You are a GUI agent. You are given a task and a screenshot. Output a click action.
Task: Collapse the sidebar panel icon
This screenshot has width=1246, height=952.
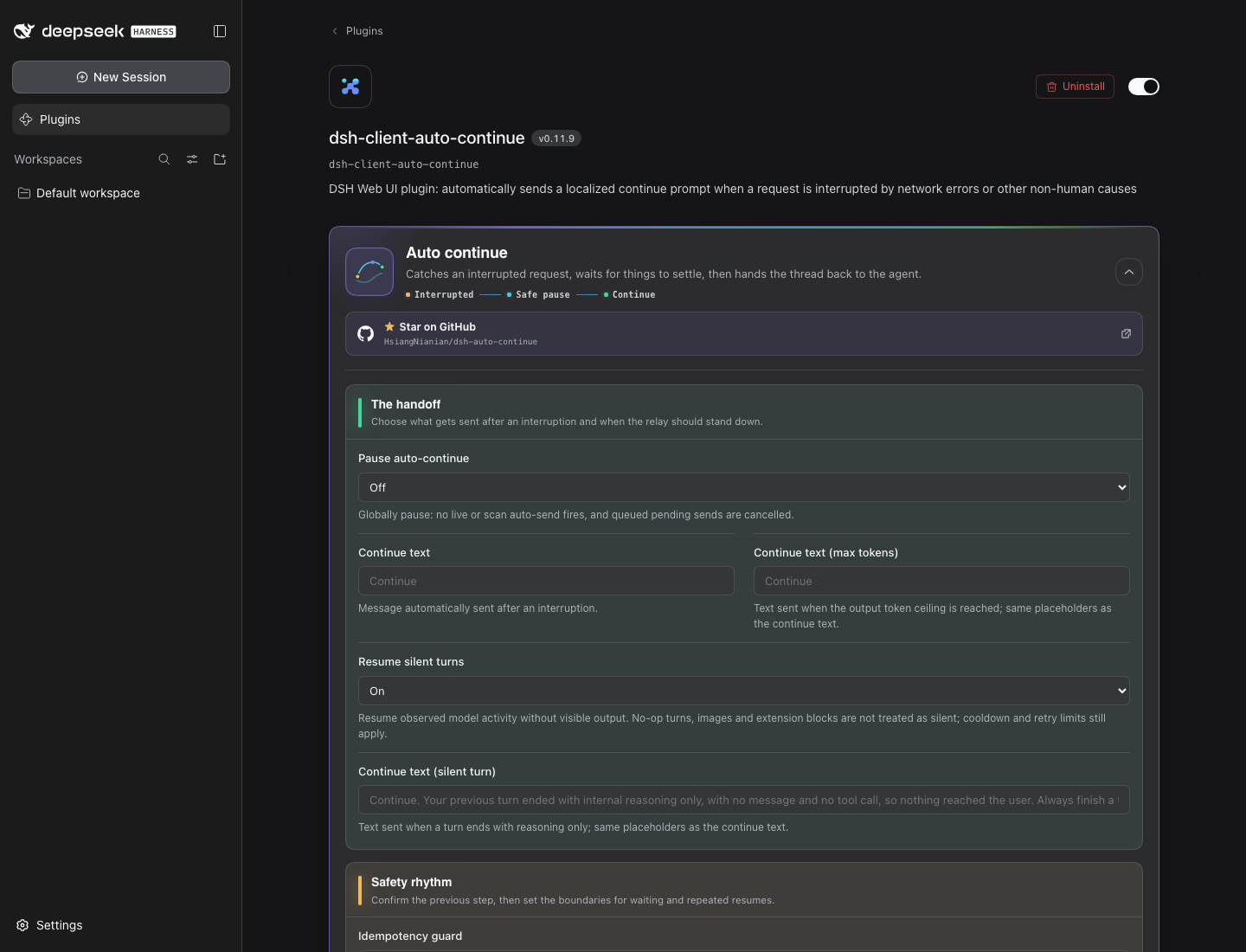point(220,31)
